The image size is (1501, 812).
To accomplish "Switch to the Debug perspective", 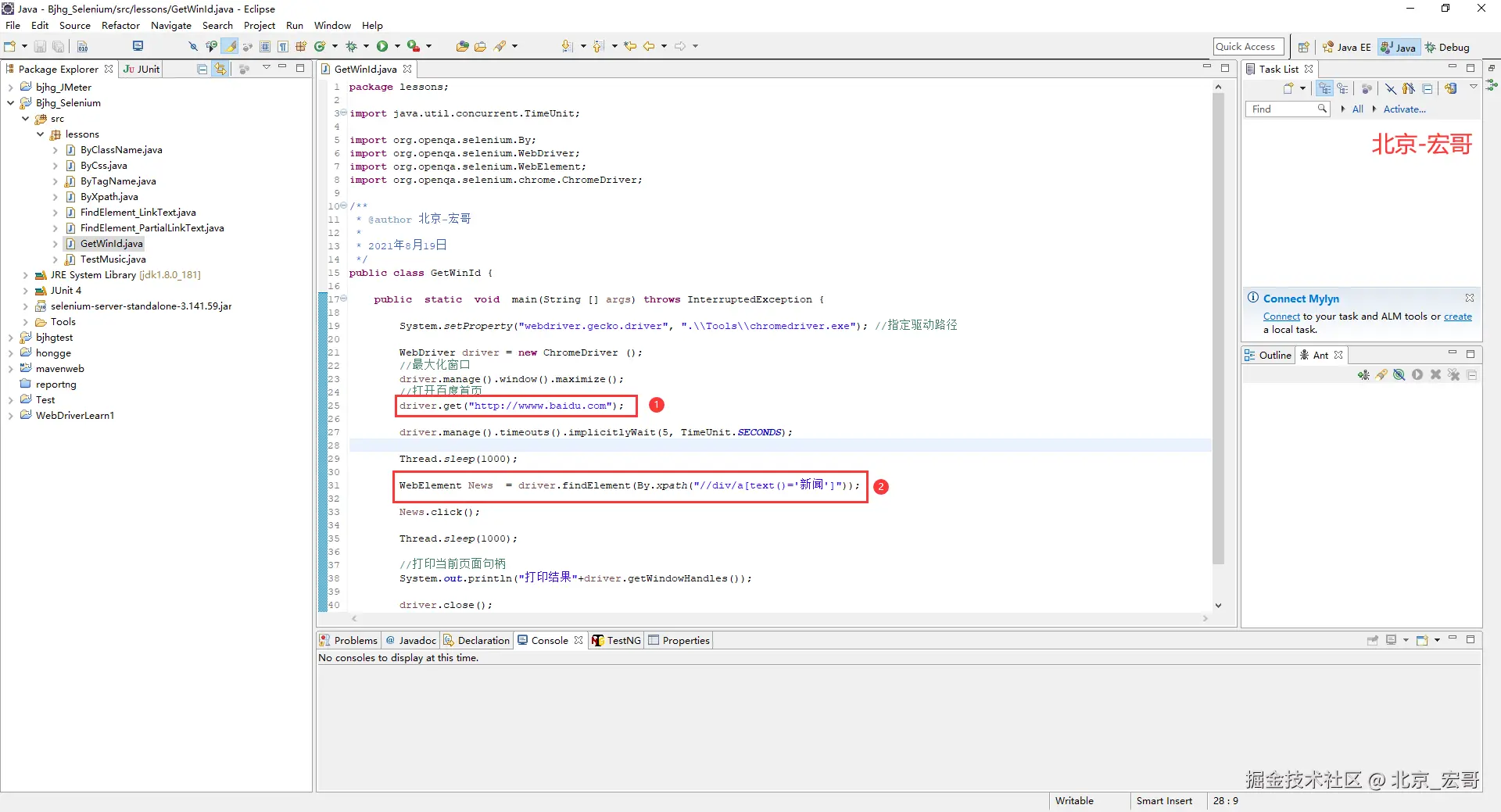I will [1447, 48].
